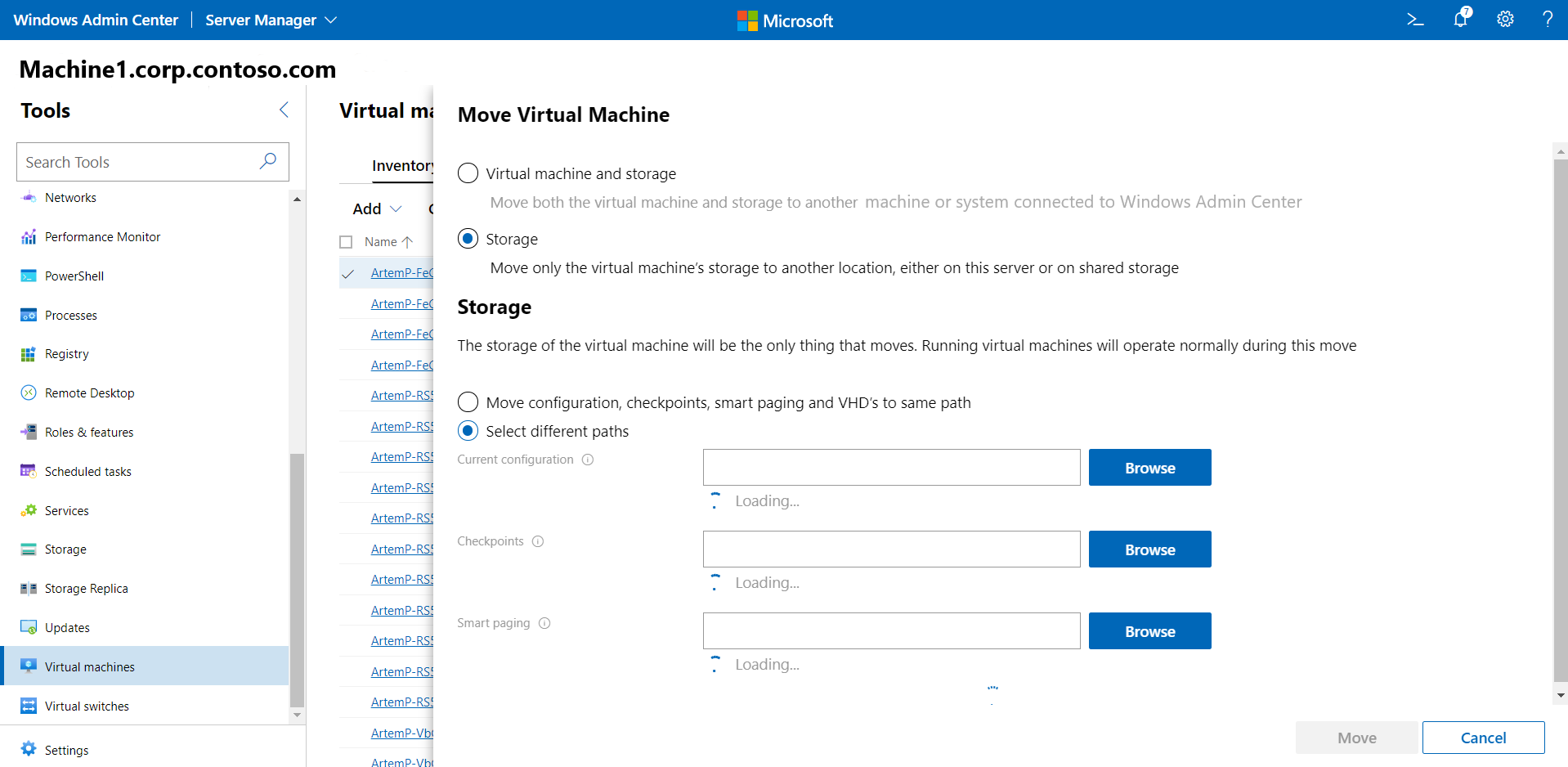Open Storage Replica in the tools list
1568x767 pixels.
coord(86,589)
